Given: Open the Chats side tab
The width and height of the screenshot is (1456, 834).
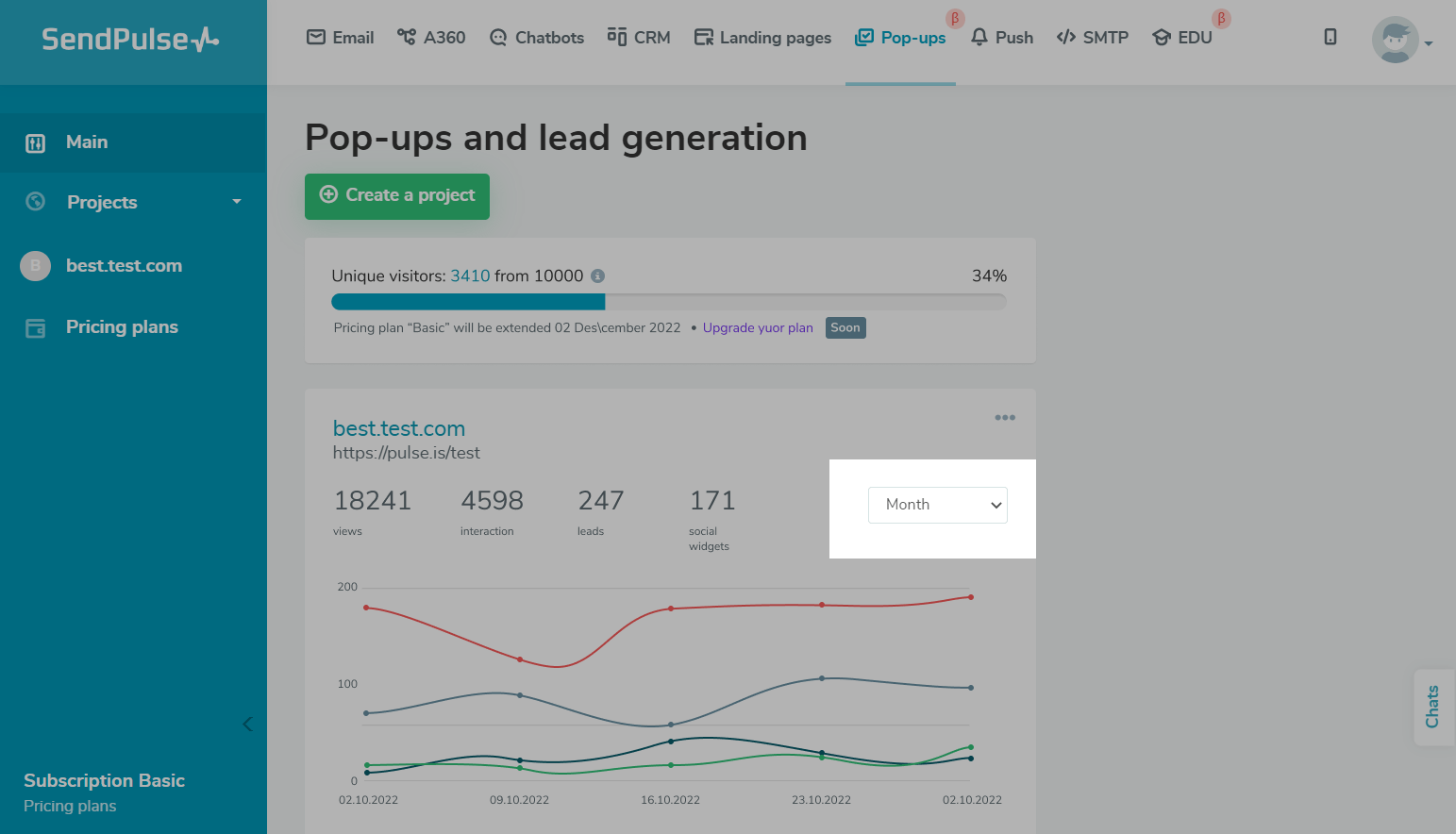Looking at the screenshot, I should (1433, 707).
